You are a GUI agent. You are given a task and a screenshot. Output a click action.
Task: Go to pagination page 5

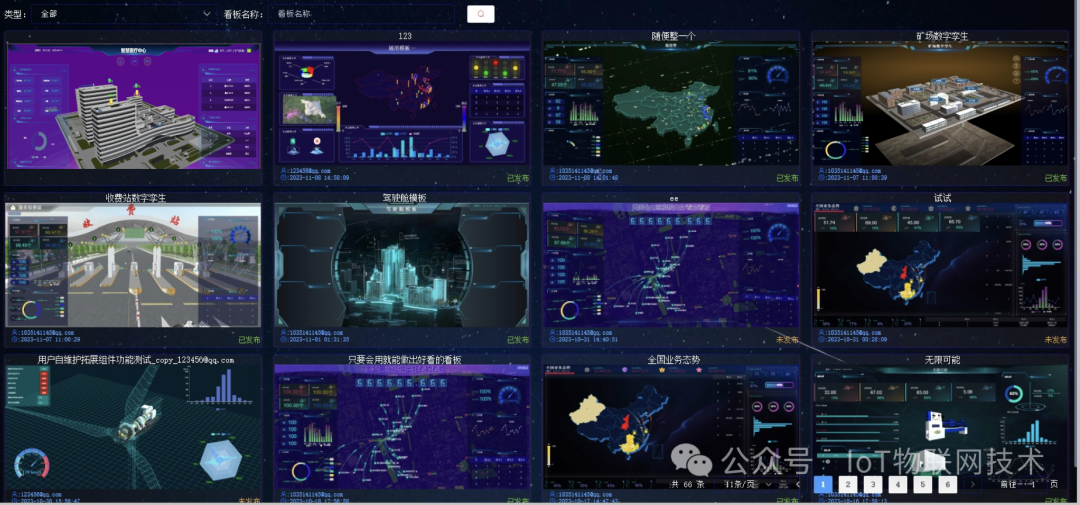[x=922, y=484]
